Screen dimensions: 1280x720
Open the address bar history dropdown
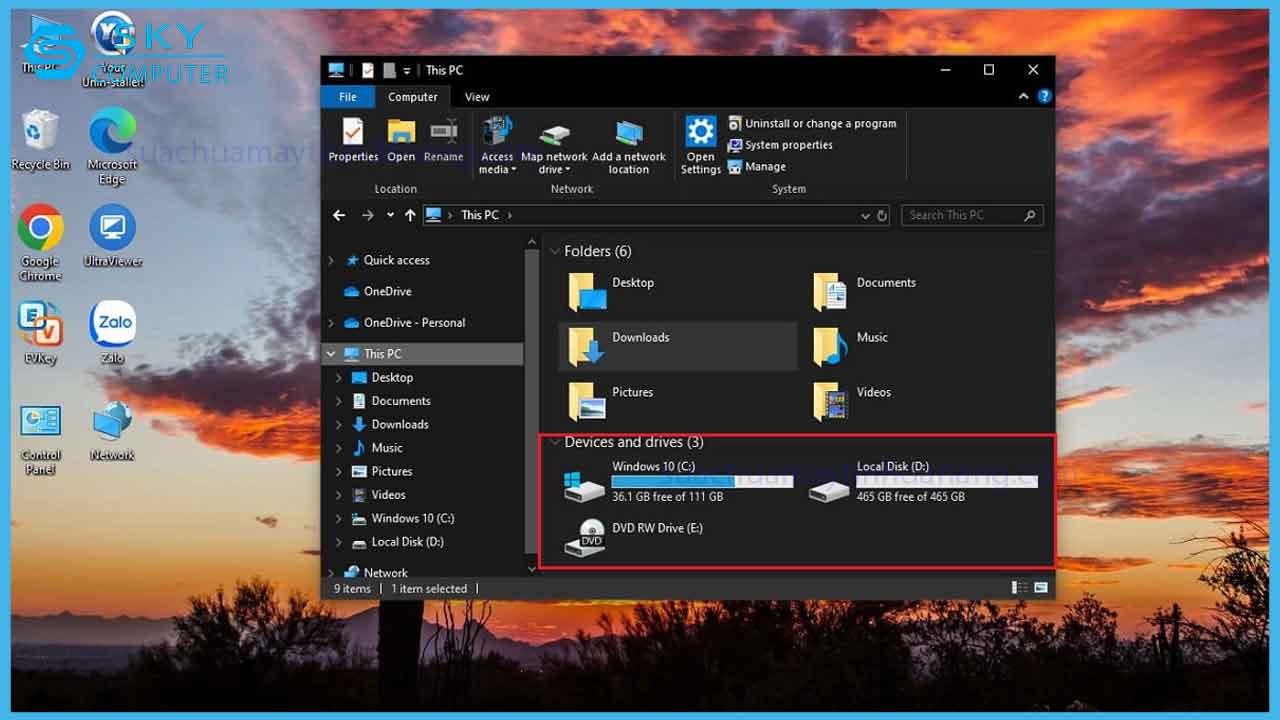(865, 215)
